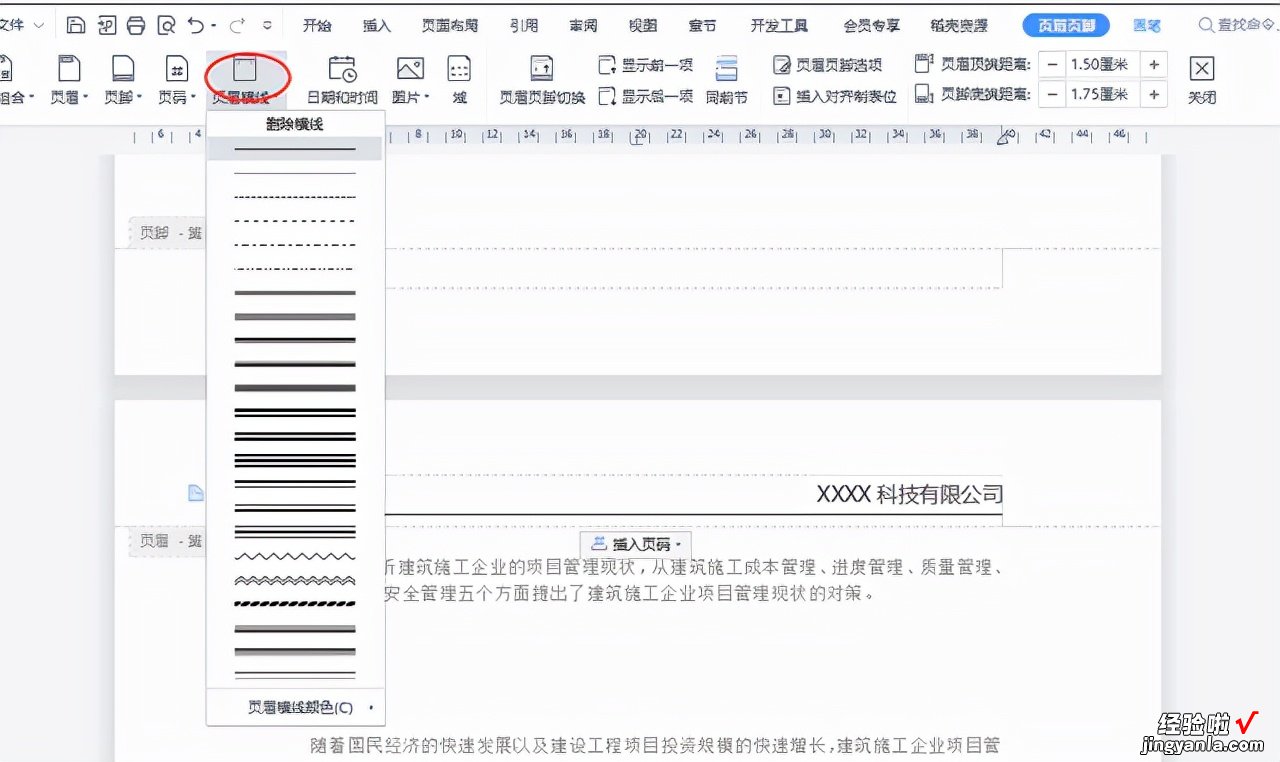This screenshot has height=762, width=1280.
Task: Click the small document icon beside the header
Action: (x=196, y=492)
